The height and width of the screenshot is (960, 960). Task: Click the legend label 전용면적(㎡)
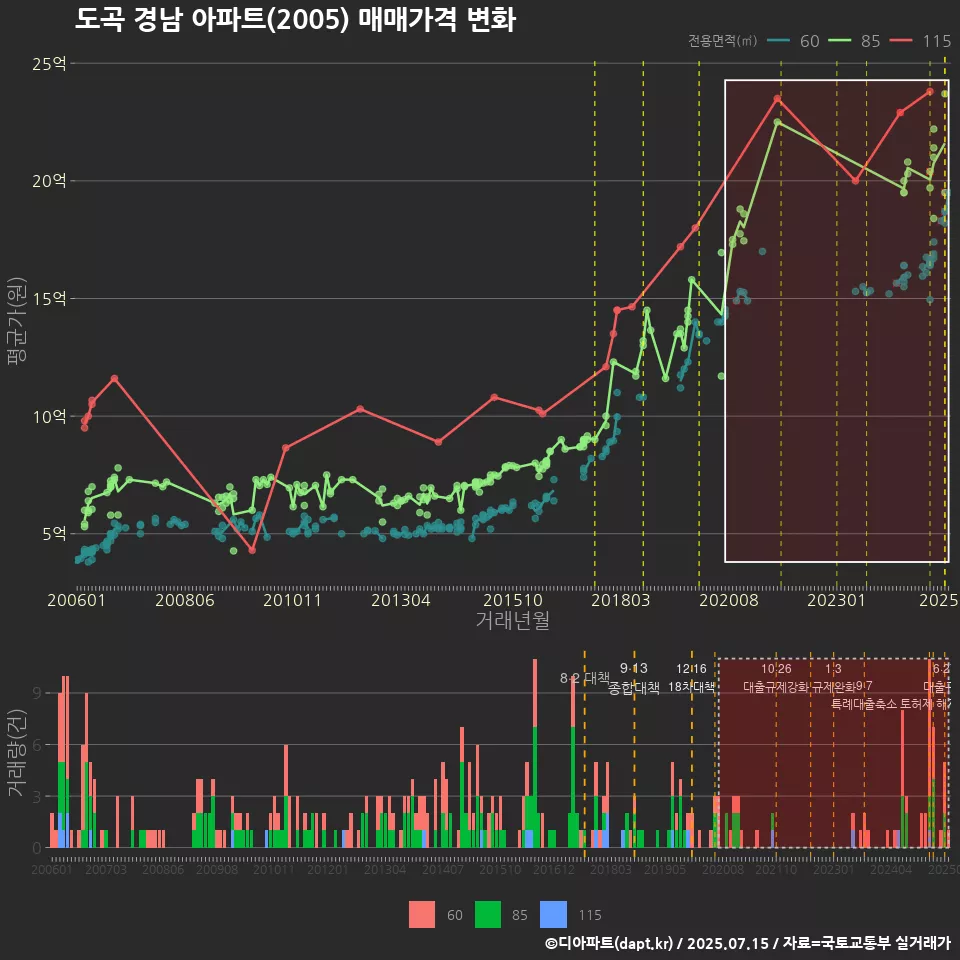[x=722, y=41]
